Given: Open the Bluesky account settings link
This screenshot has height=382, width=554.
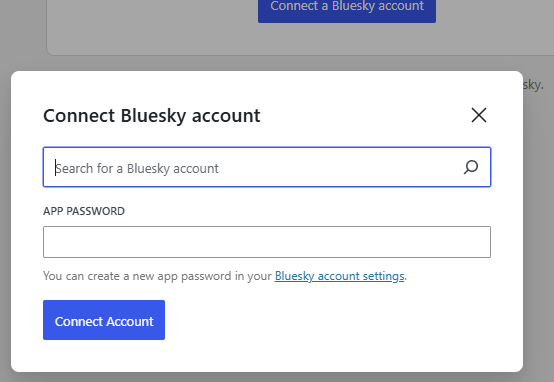Looking at the screenshot, I should (340, 276).
